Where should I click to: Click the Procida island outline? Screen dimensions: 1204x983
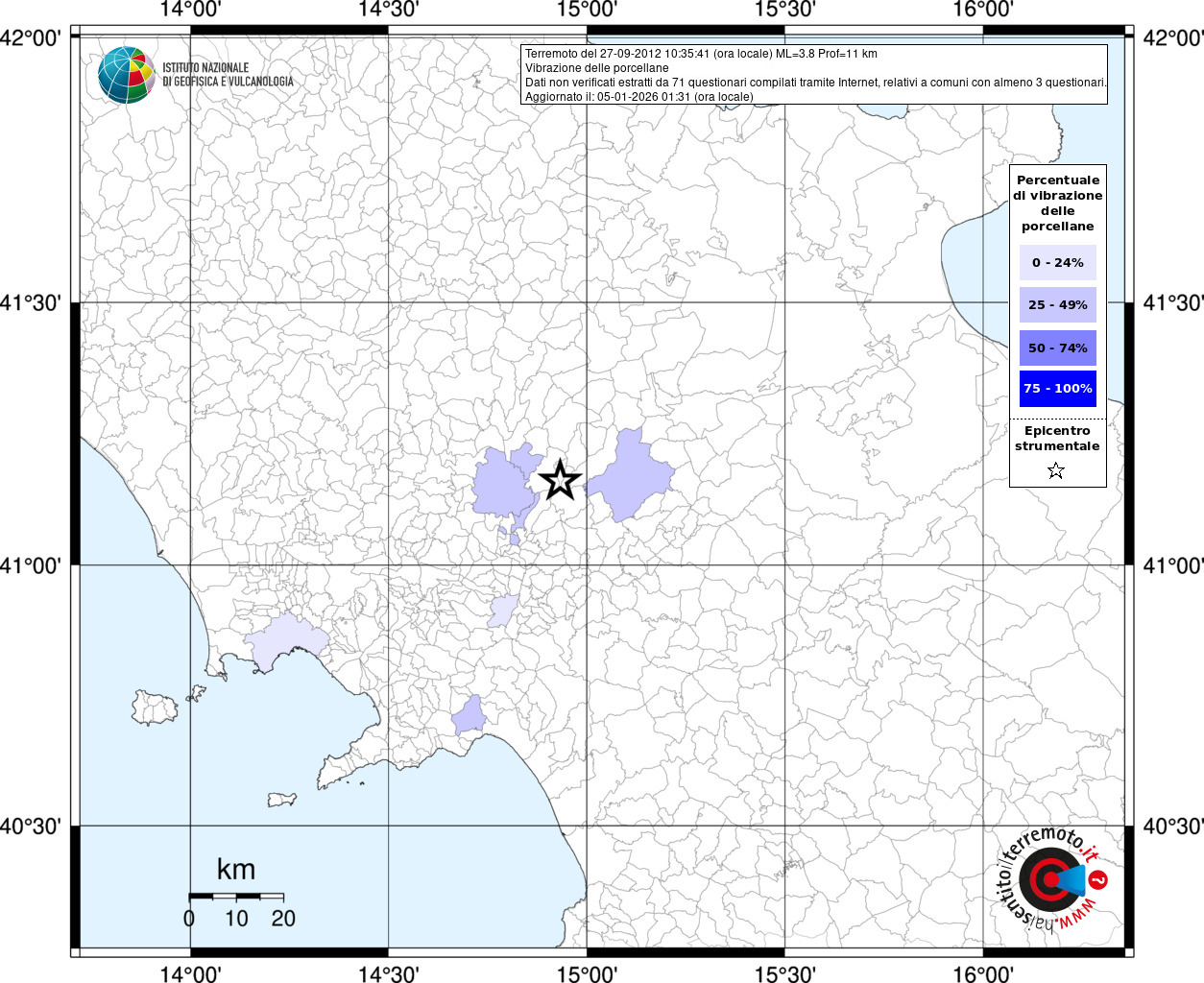point(197,691)
